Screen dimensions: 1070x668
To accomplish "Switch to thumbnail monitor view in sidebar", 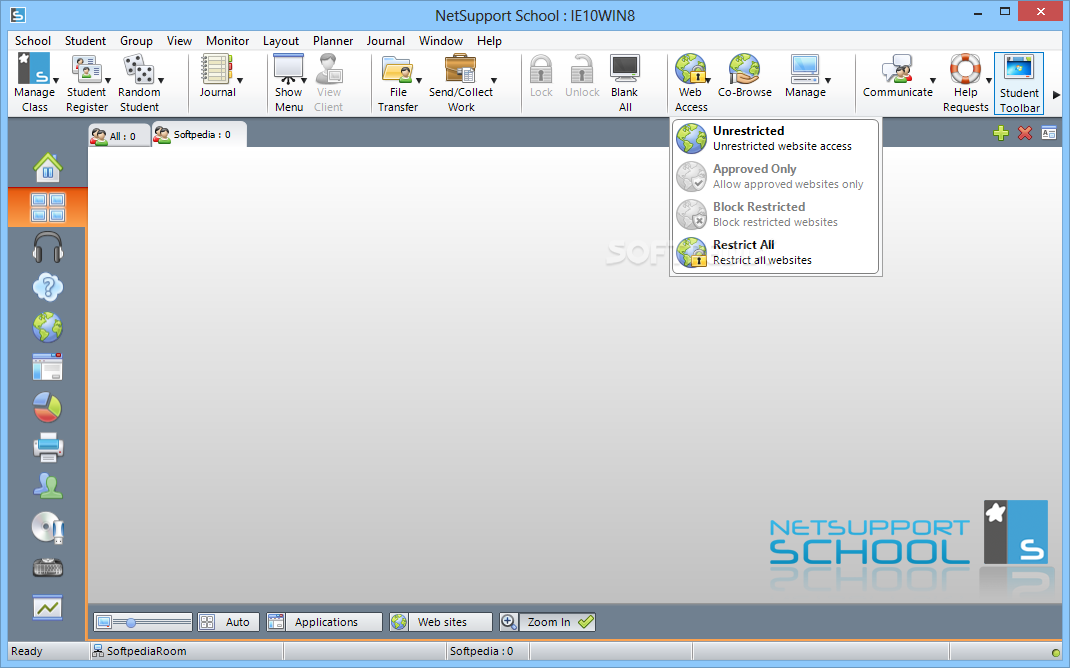I will [48, 207].
